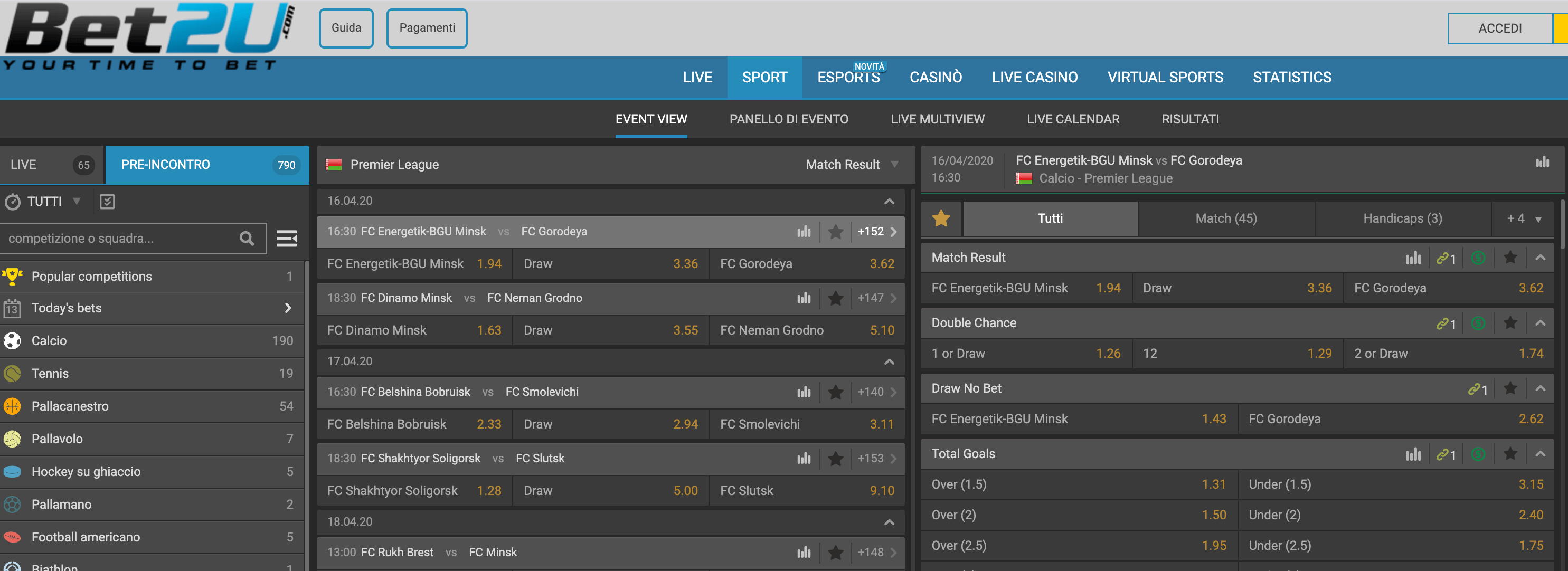
Task: Expand the +4 more market tabs dropdown
Action: [1524, 218]
